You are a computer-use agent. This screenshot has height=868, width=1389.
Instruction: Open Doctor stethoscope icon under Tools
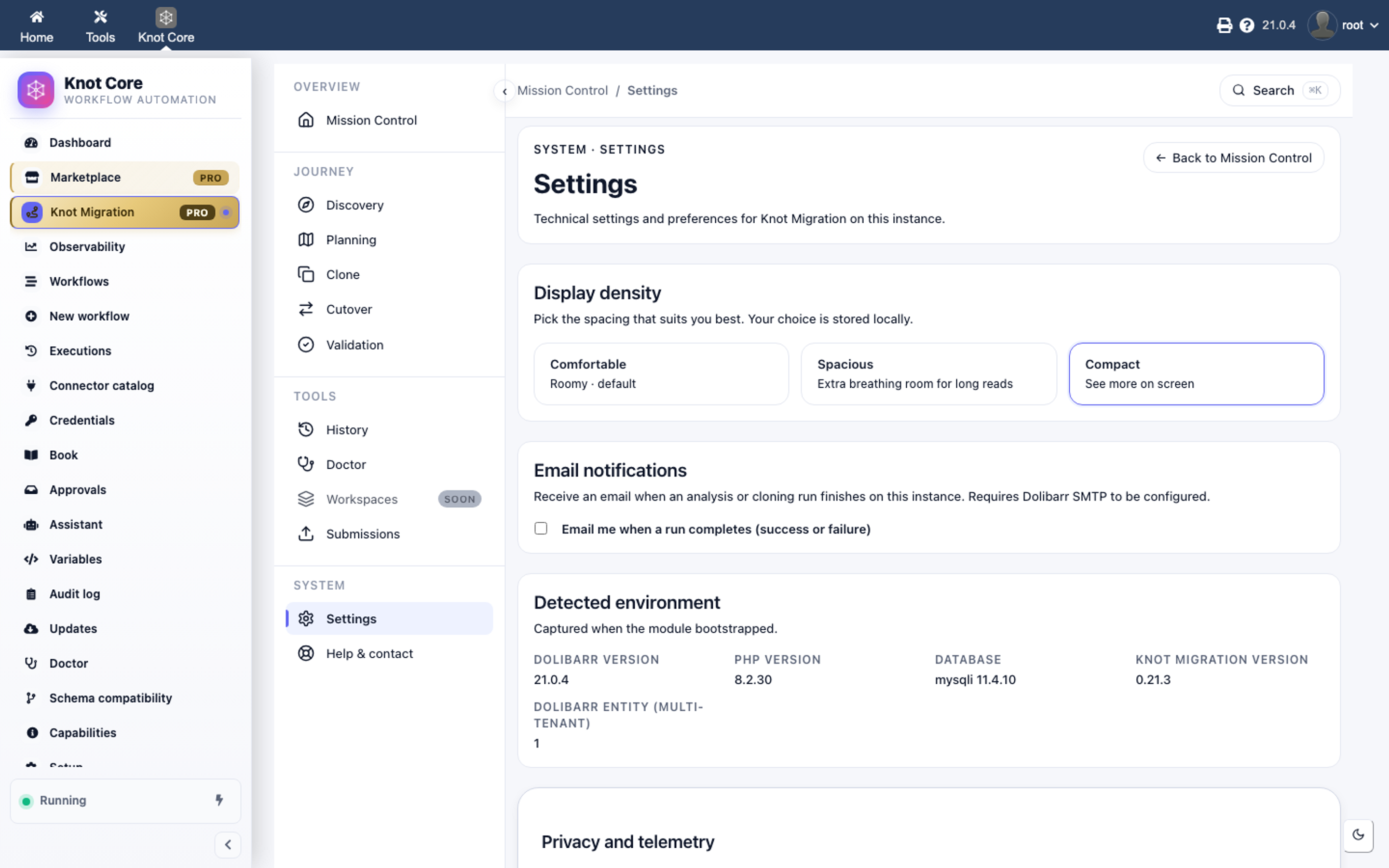point(306,464)
